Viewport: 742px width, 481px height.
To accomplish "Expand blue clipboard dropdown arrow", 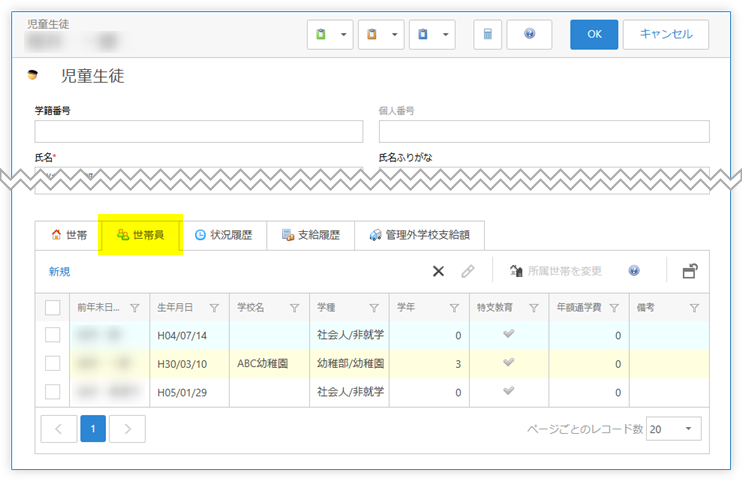I will [445, 34].
